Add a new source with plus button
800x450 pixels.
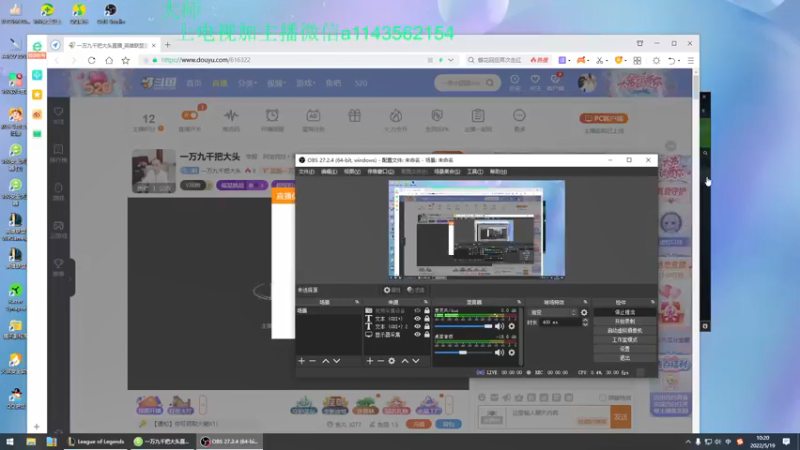click(x=370, y=361)
